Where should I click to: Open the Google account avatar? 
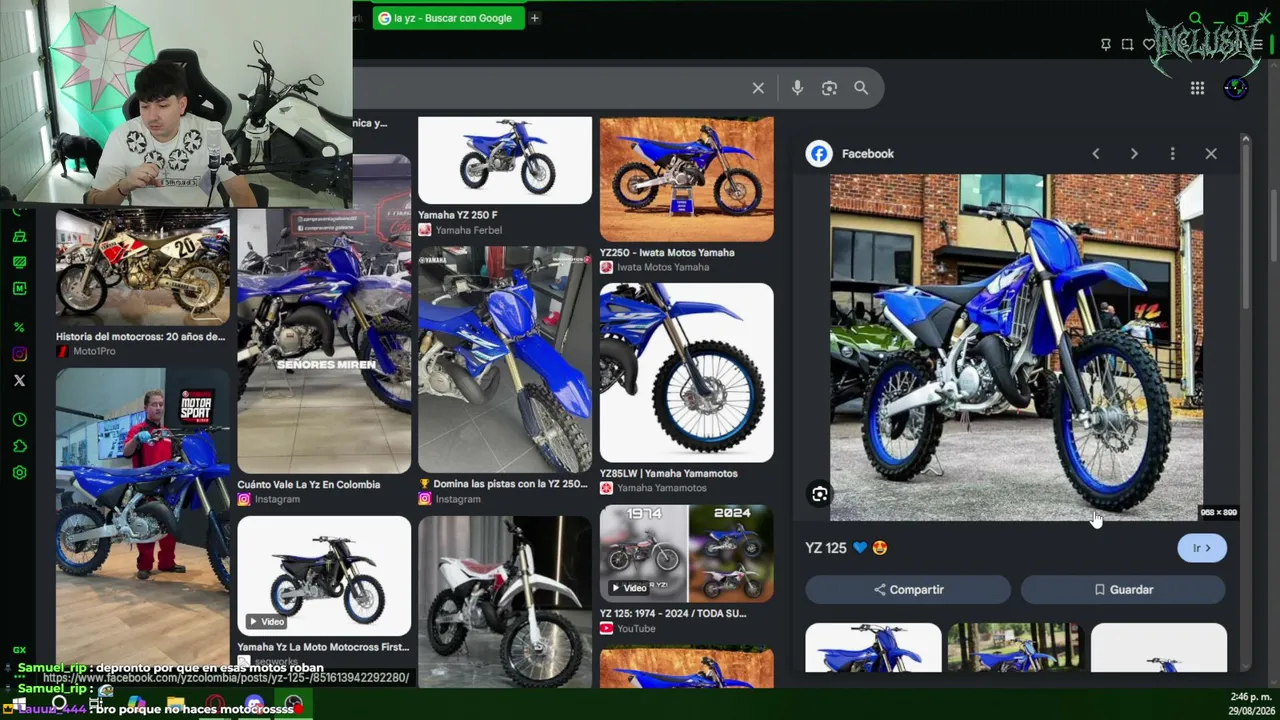[1236, 88]
